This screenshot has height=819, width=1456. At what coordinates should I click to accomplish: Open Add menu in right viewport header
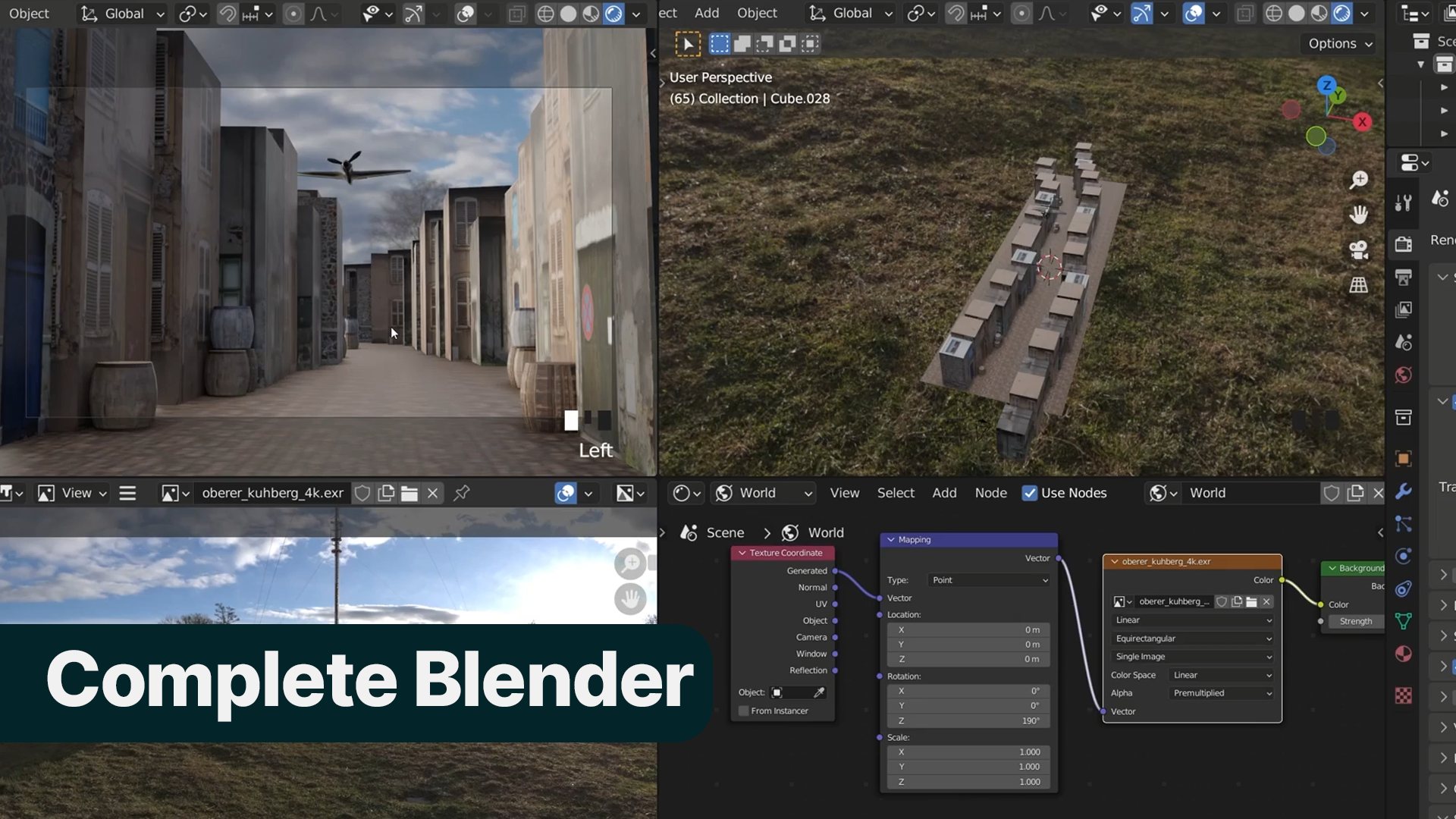[x=707, y=14]
